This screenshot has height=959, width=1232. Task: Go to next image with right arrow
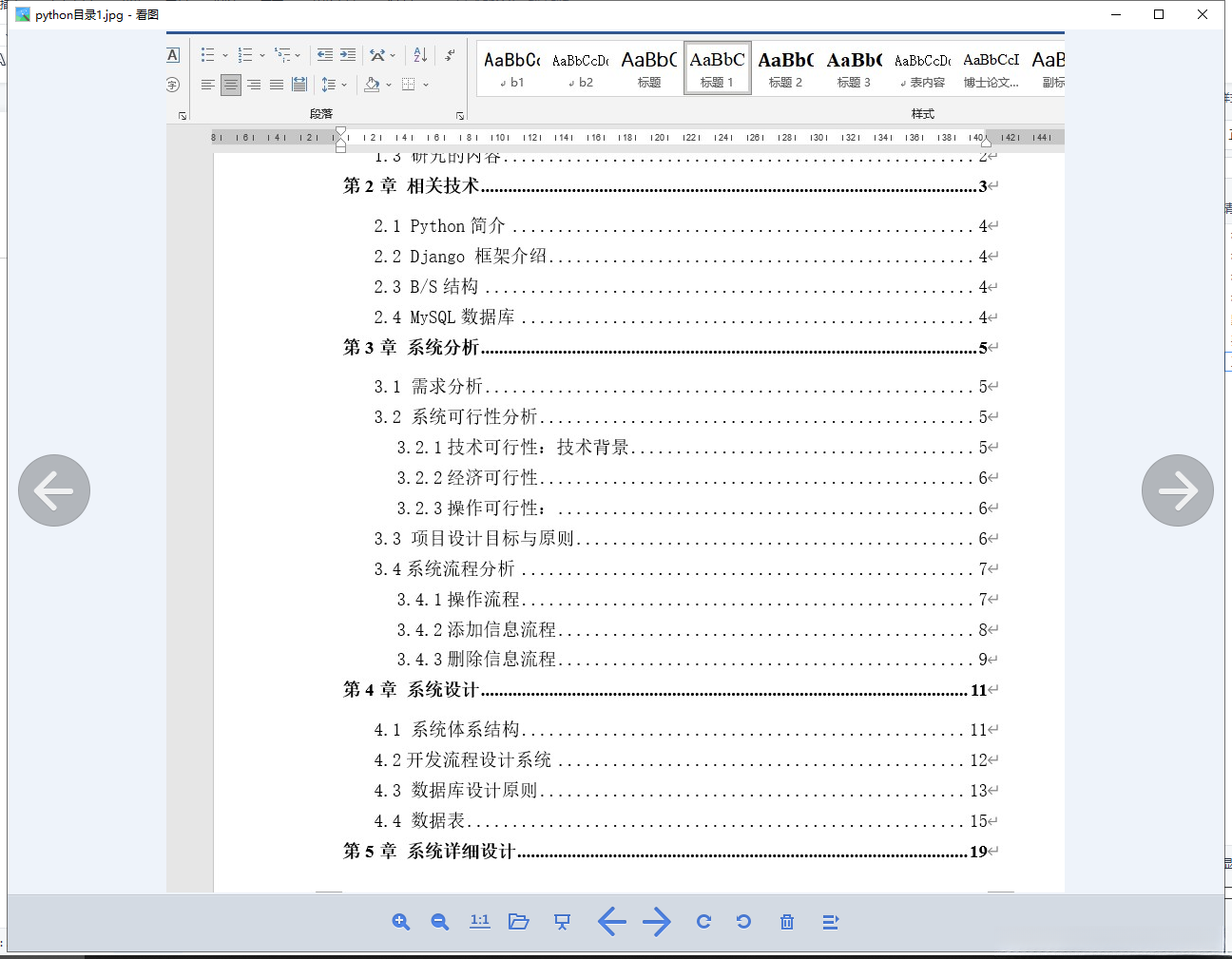[1177, 490]
